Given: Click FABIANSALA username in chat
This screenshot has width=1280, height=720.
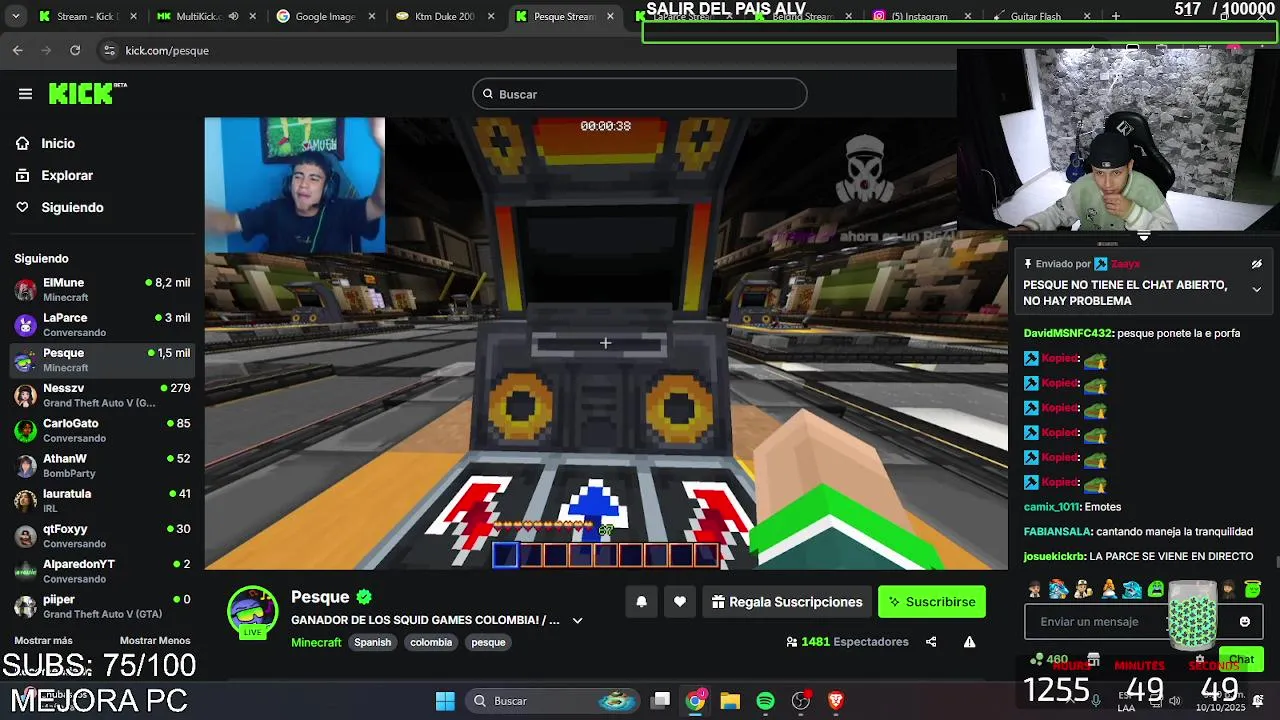Looking at the screenshot, I should point(1058,532).
